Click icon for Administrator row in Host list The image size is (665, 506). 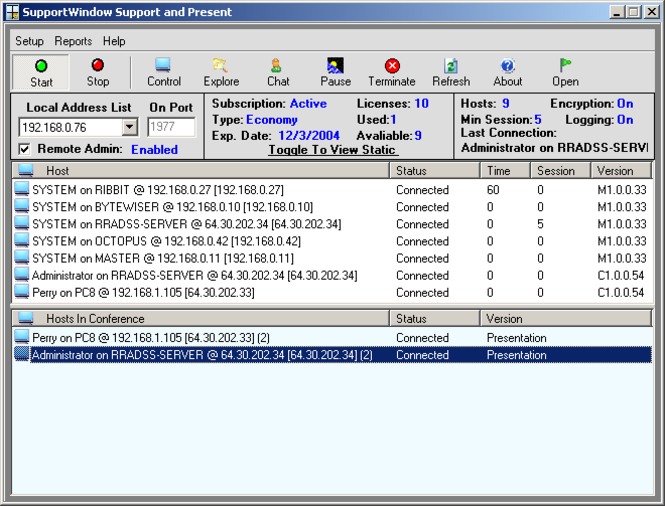[x=22, y=275]
